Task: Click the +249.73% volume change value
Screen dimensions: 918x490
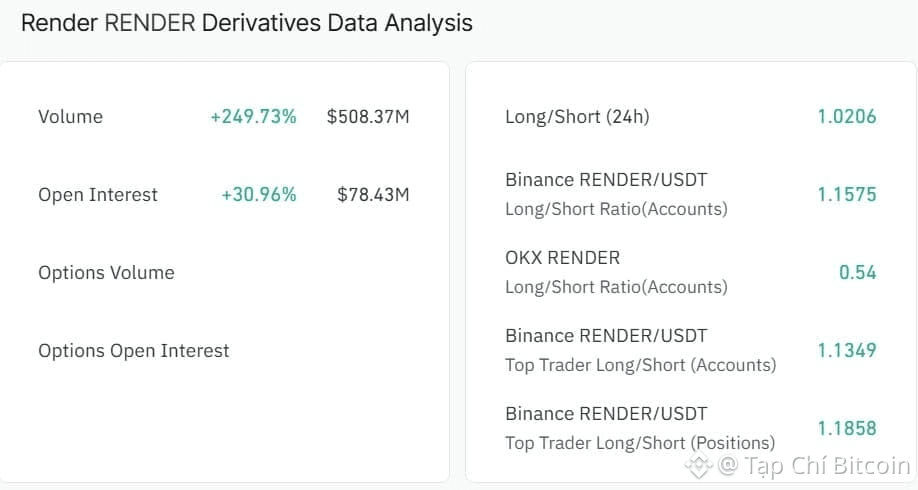Action: coord(253,117)
